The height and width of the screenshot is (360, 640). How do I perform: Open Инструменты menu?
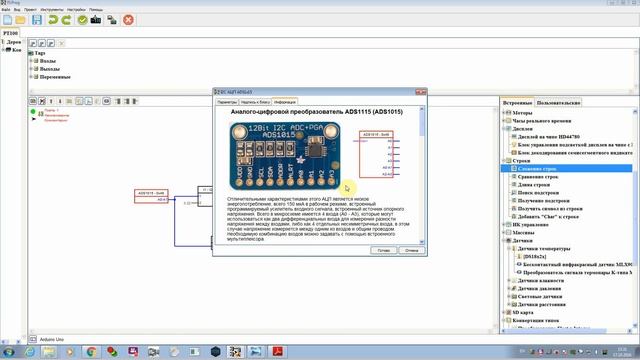(52, 9)
